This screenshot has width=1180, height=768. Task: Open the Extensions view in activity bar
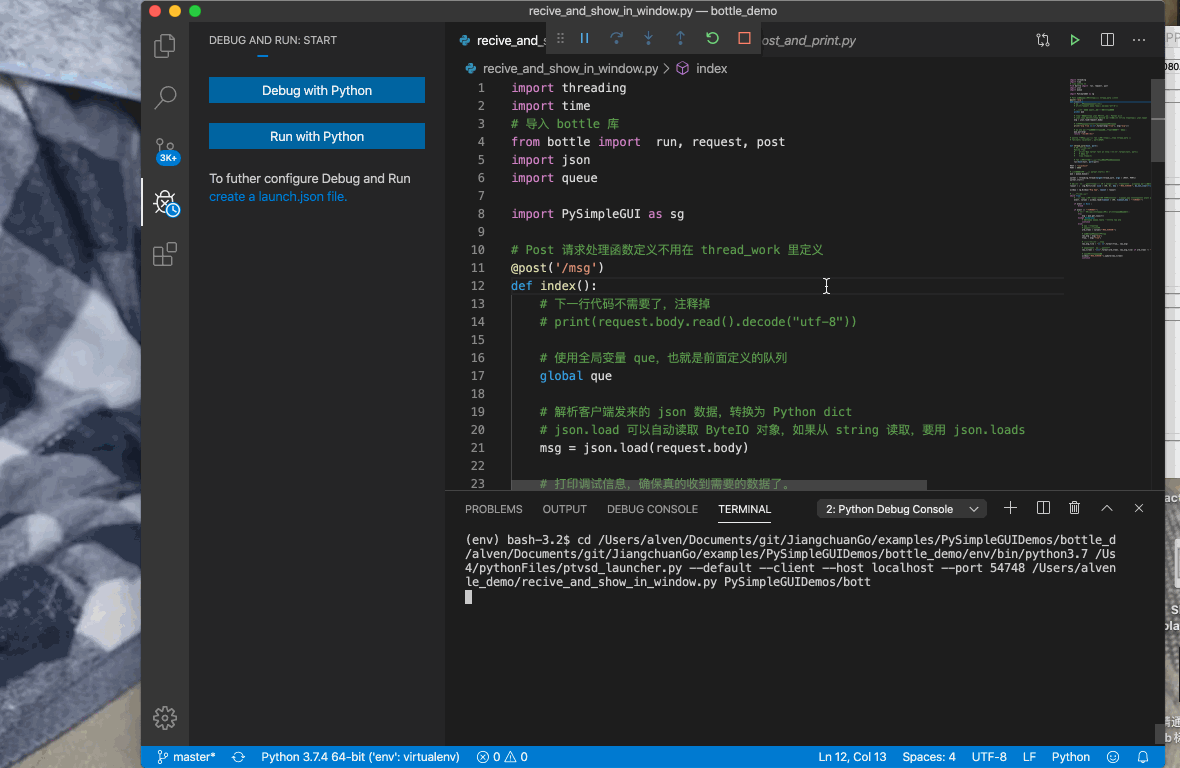pos(165,254)
